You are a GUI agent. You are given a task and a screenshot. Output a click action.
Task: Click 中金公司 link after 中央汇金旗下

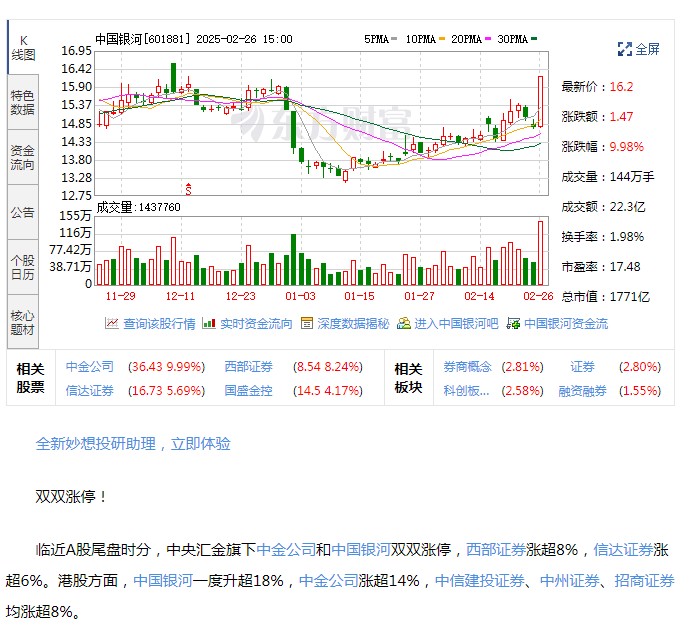pos(286,550)
